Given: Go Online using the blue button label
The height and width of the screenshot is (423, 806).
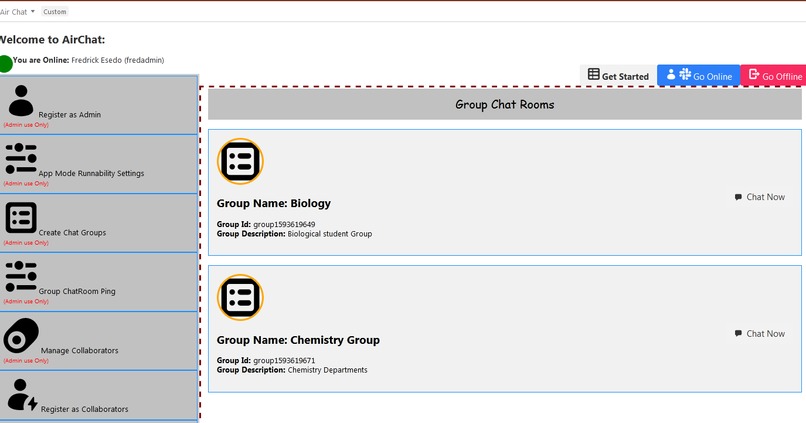Looking at the screenshot, I should click(x=712, y=77).
